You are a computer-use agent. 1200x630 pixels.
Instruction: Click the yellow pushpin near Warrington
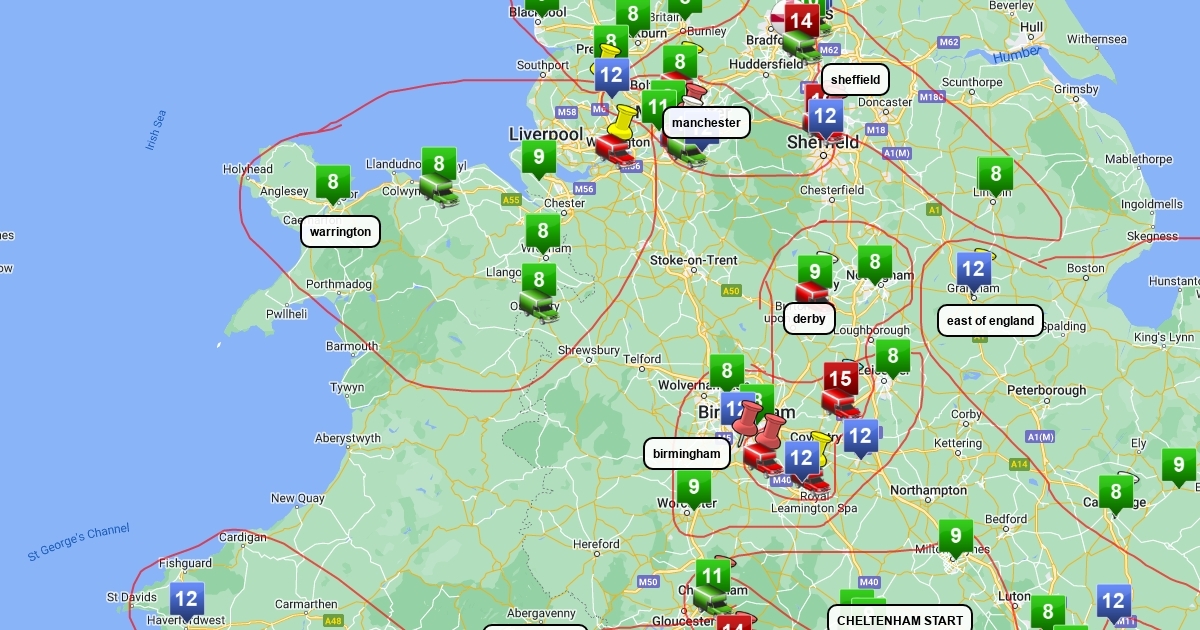[624, 123]
